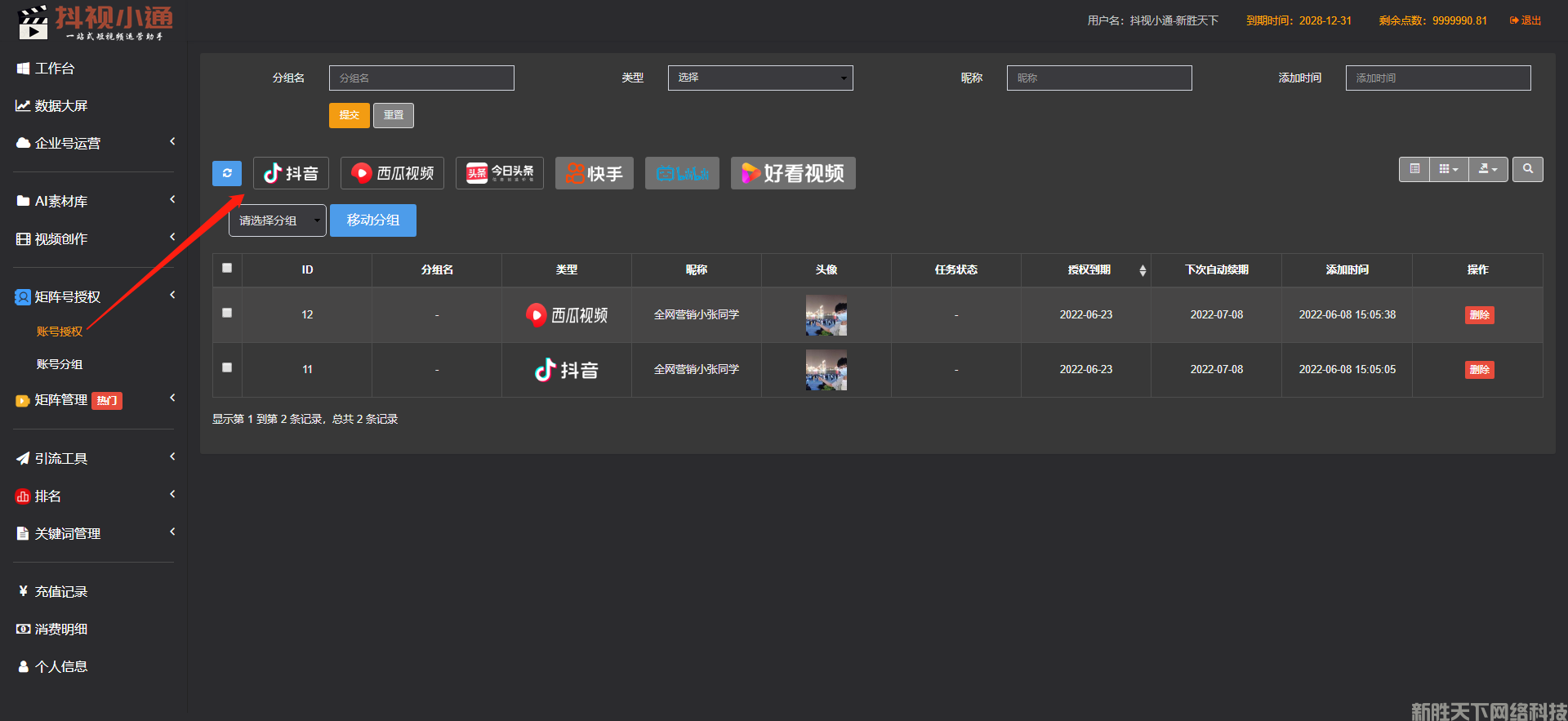The image size is (1568, 721).
Task: Select the Haokan Video platform button
Action: tap(792, 173)
